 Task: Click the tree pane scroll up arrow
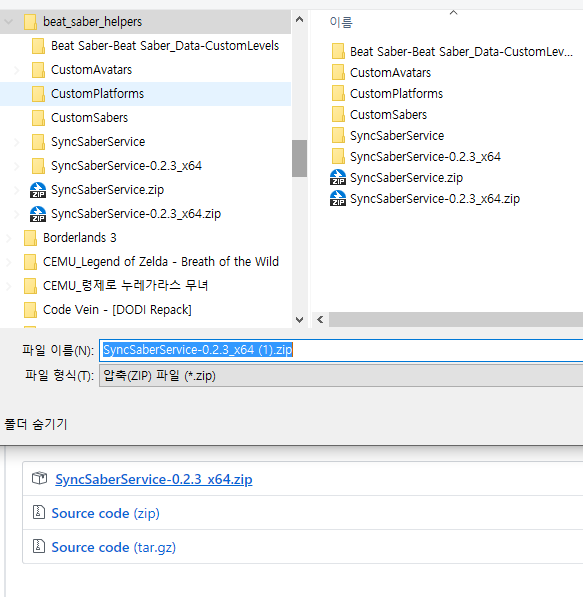[300, 19]
